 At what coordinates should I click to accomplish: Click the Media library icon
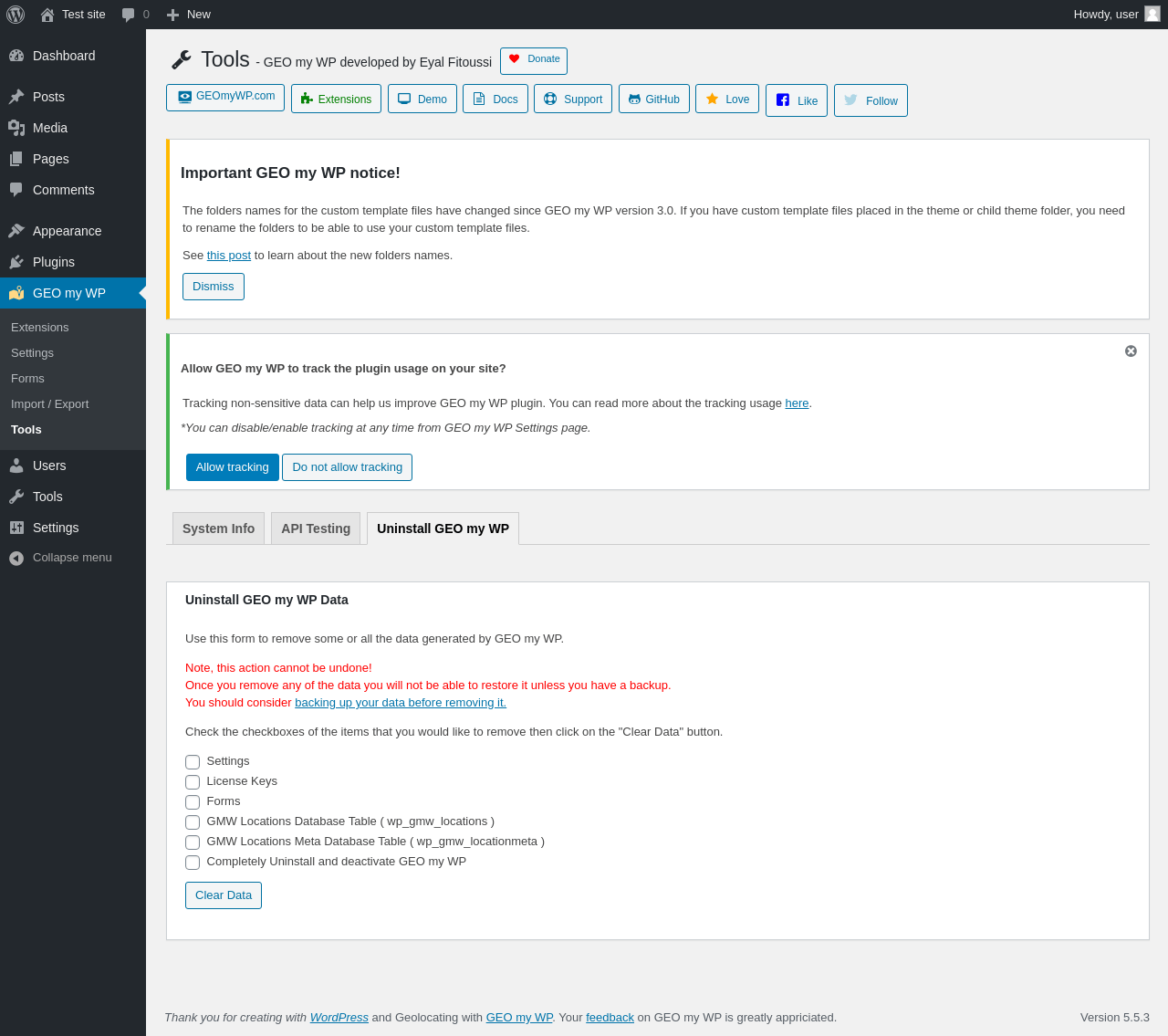[x=16, y=128]
